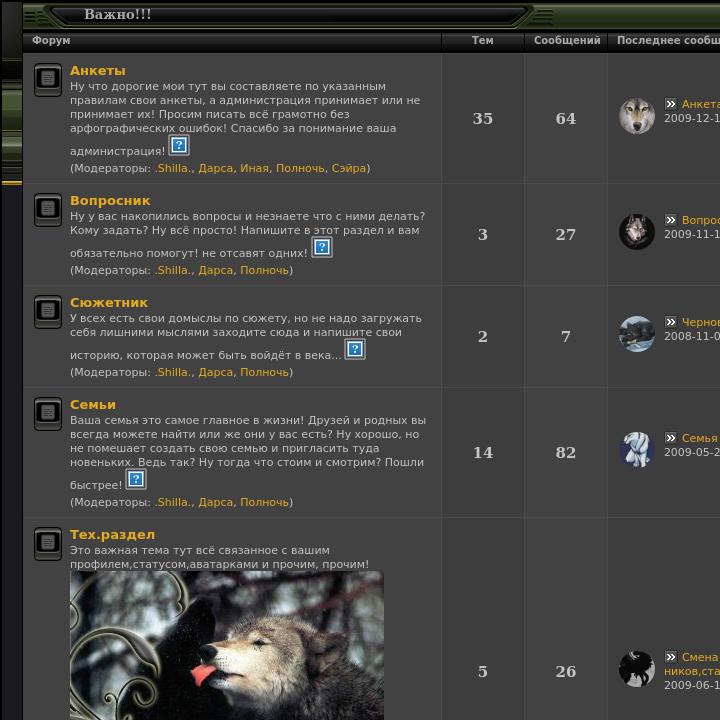720x720 pixels.
Task: Go to last post arrow in Анкеты row
Action: click(x=671, y=104)
